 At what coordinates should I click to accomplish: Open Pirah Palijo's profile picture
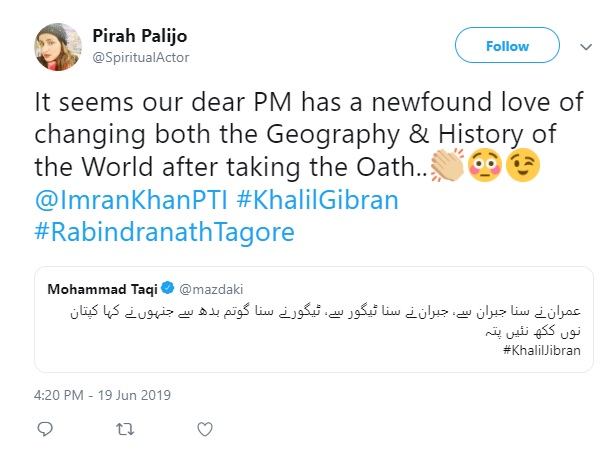point(58,46)
